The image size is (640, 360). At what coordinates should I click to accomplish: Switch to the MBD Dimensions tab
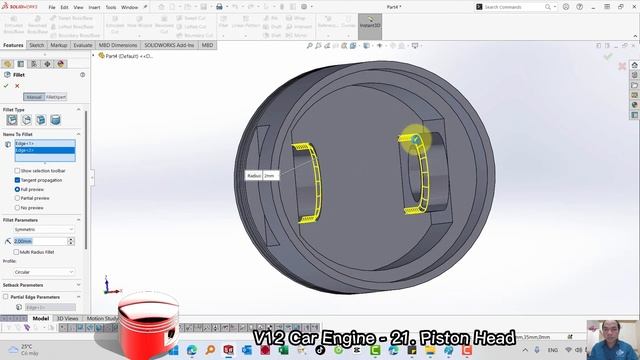(118, 45)
